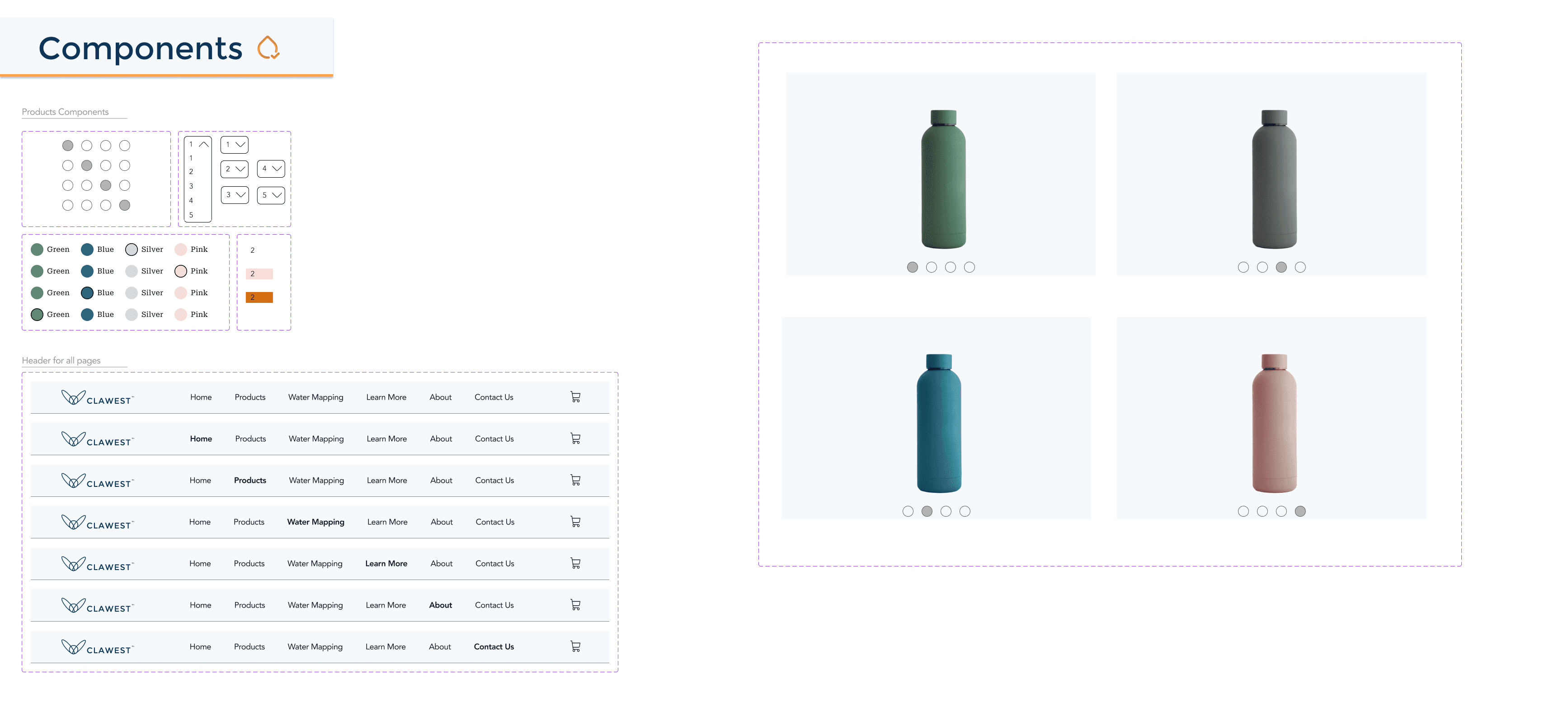Image resolution: width=1568 pixels, height=712 pixels.
Task: Choose option 4 in the expanded quantity list
Action: [x=191, y=200]
